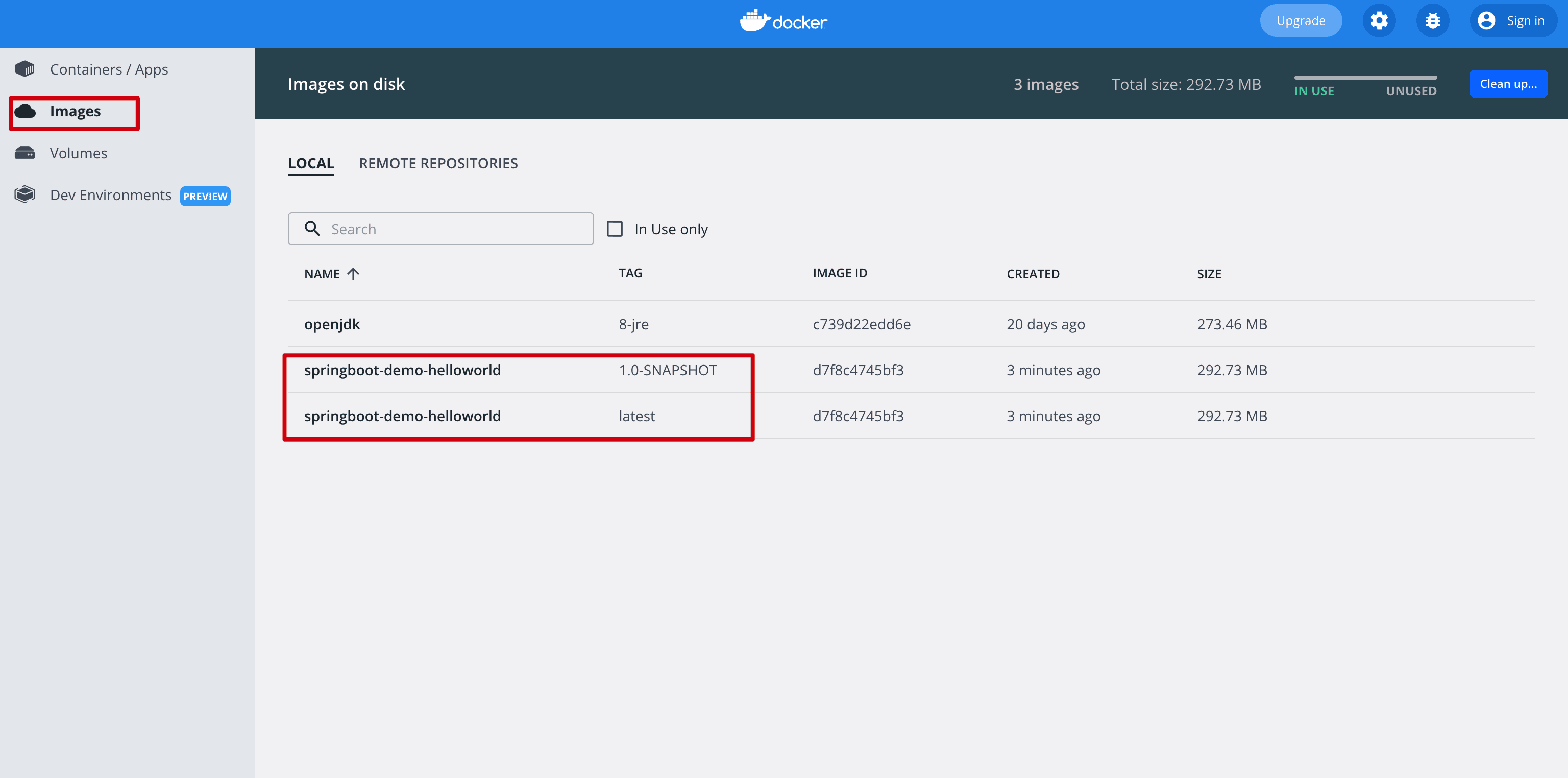Viewport: 1568px width, 778px height.
Task: Open Containers / Apps section
Action: 108,68
